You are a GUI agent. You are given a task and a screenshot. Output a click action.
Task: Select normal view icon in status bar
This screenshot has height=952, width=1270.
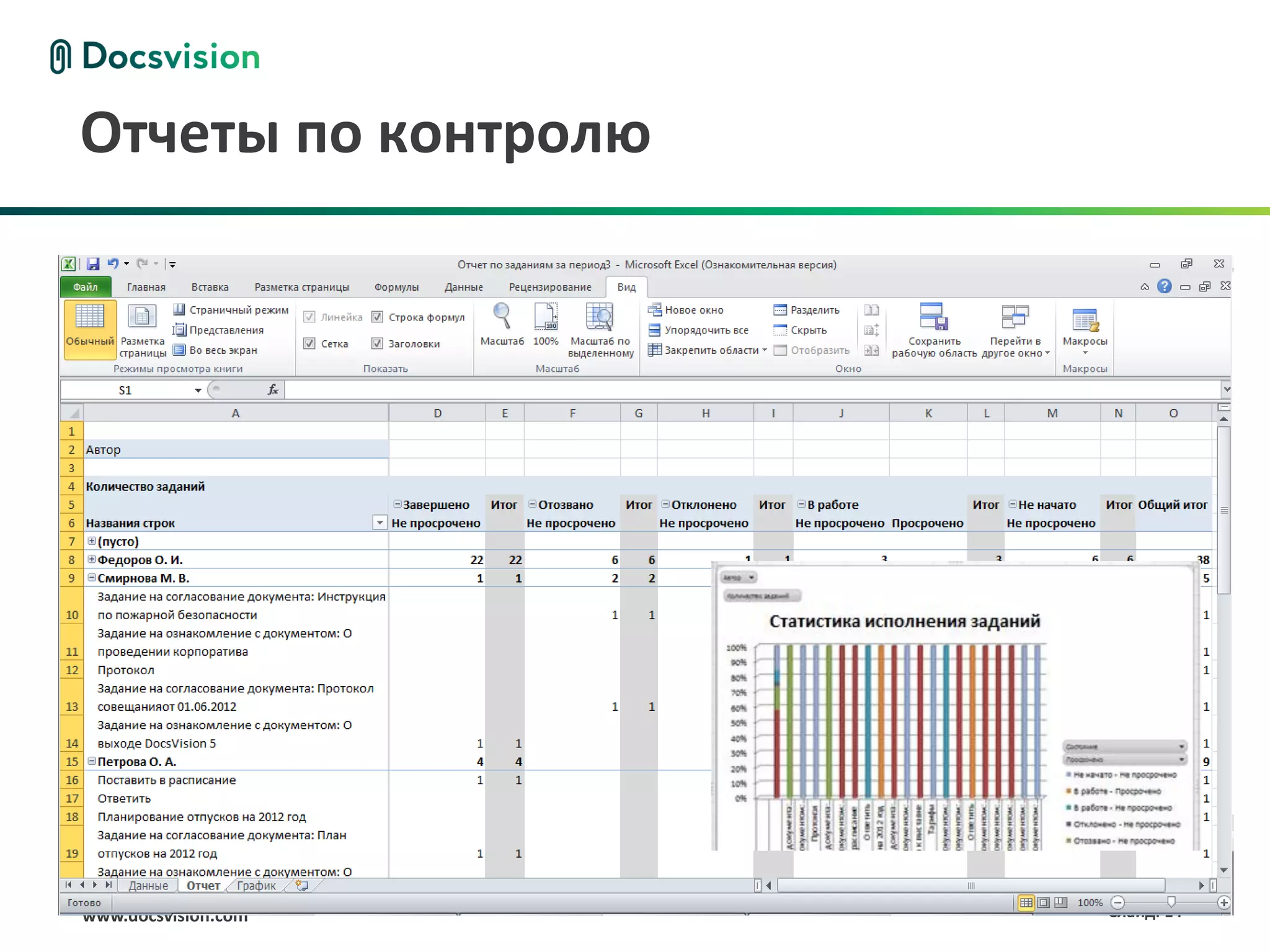[x=1026, y=902]
